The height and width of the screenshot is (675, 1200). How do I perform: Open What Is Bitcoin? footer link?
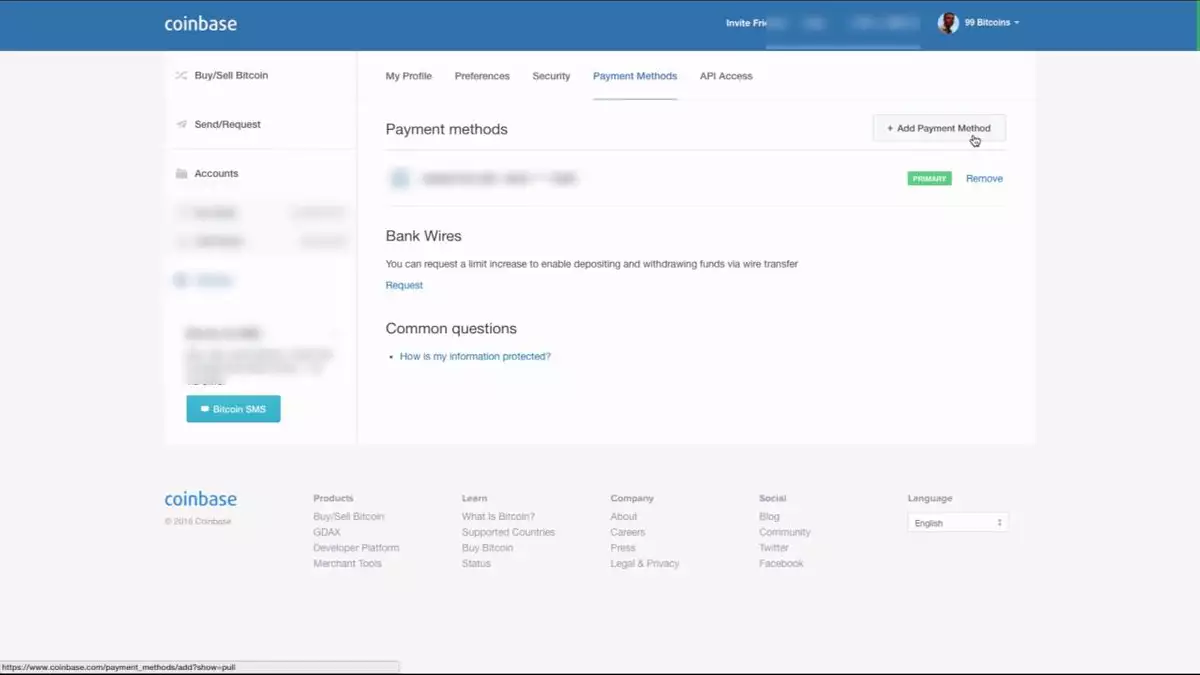coord(498,516)
